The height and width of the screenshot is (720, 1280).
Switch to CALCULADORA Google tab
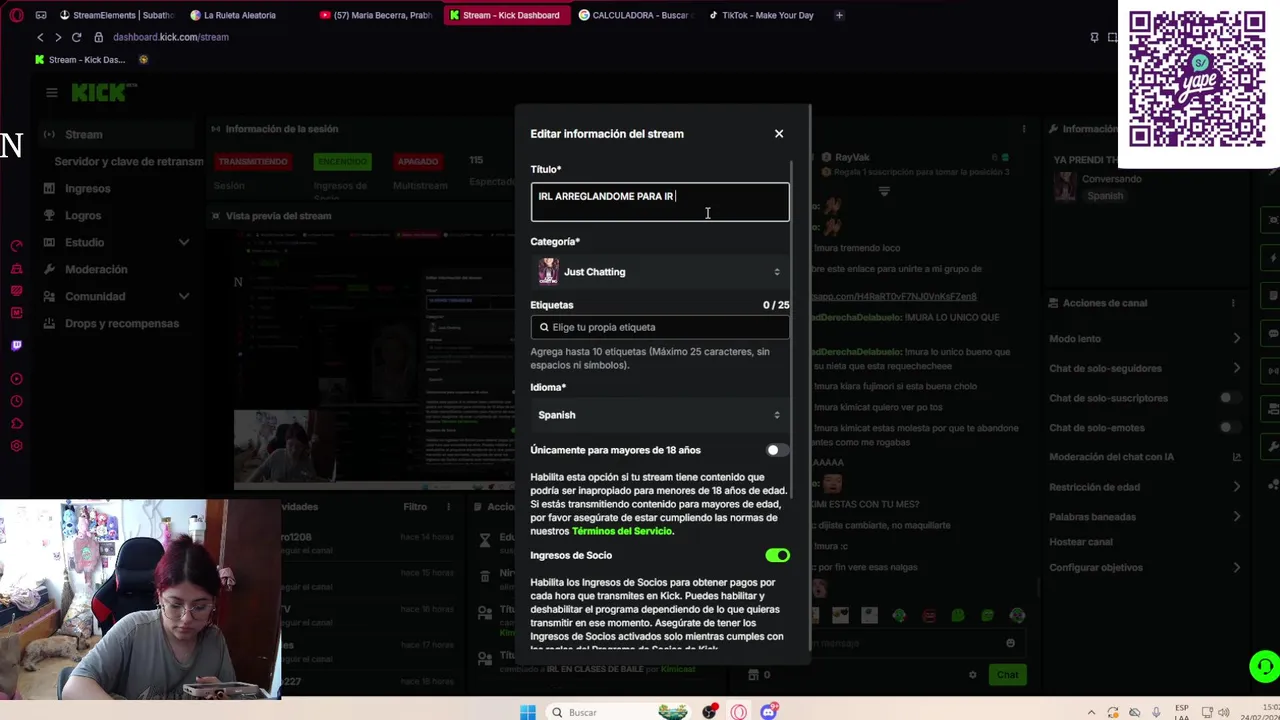pyautogui.click(x=636, y=15)
